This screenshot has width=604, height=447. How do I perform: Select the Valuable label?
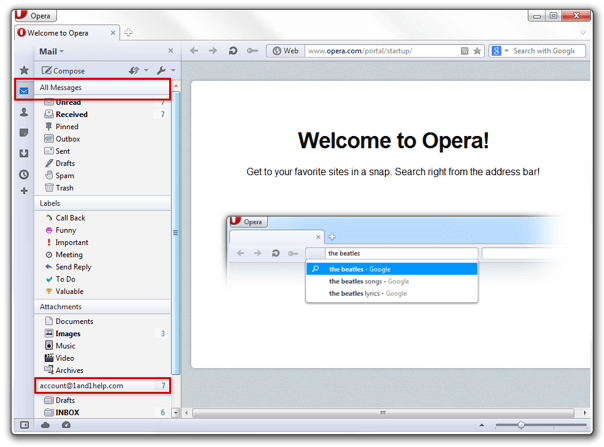(102, 292)
